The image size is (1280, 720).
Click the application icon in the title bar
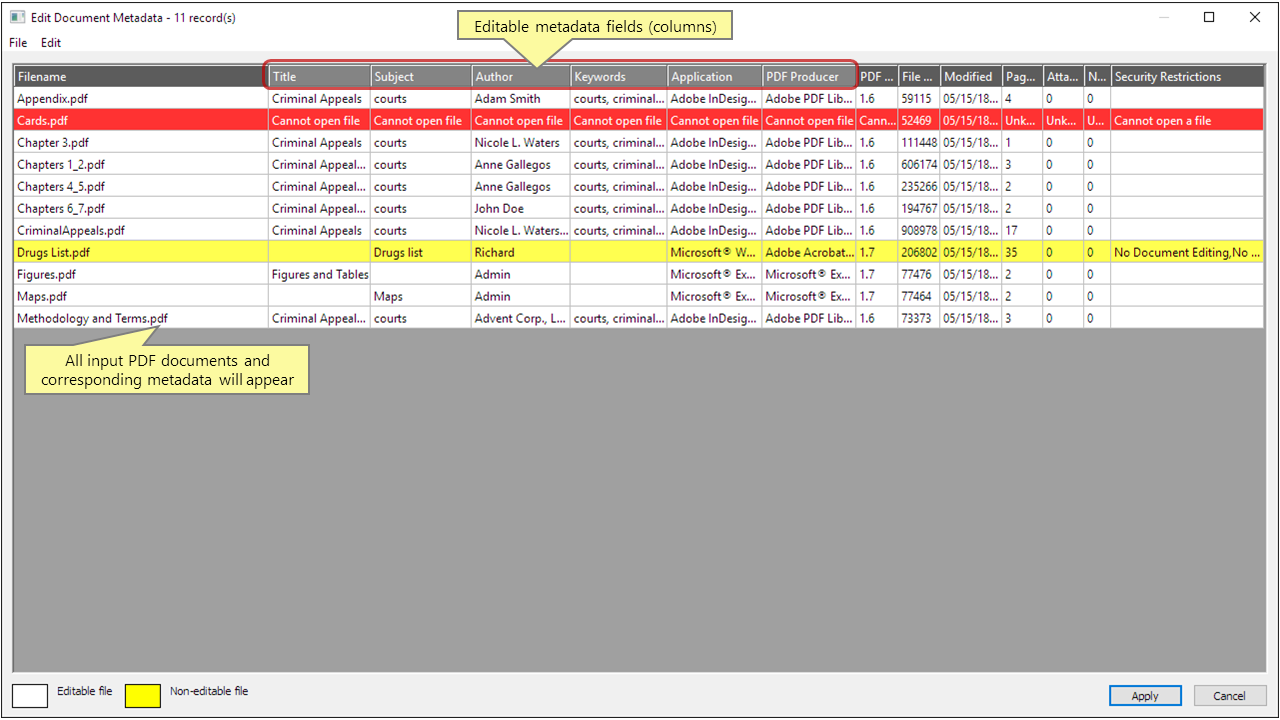click(x=16, y=17)
